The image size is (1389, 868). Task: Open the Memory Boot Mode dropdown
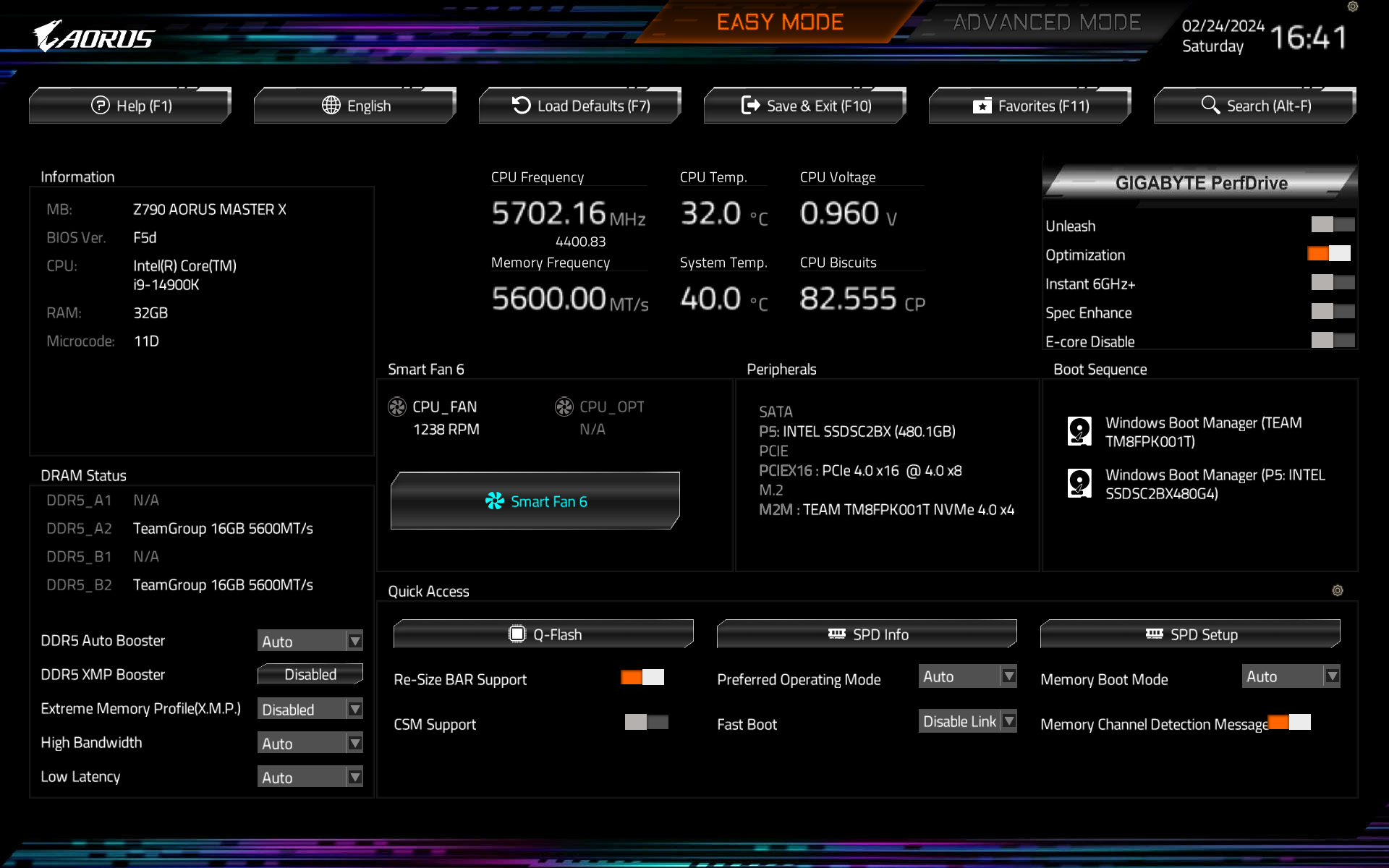pyautogui.click(x=1291, y=676)
